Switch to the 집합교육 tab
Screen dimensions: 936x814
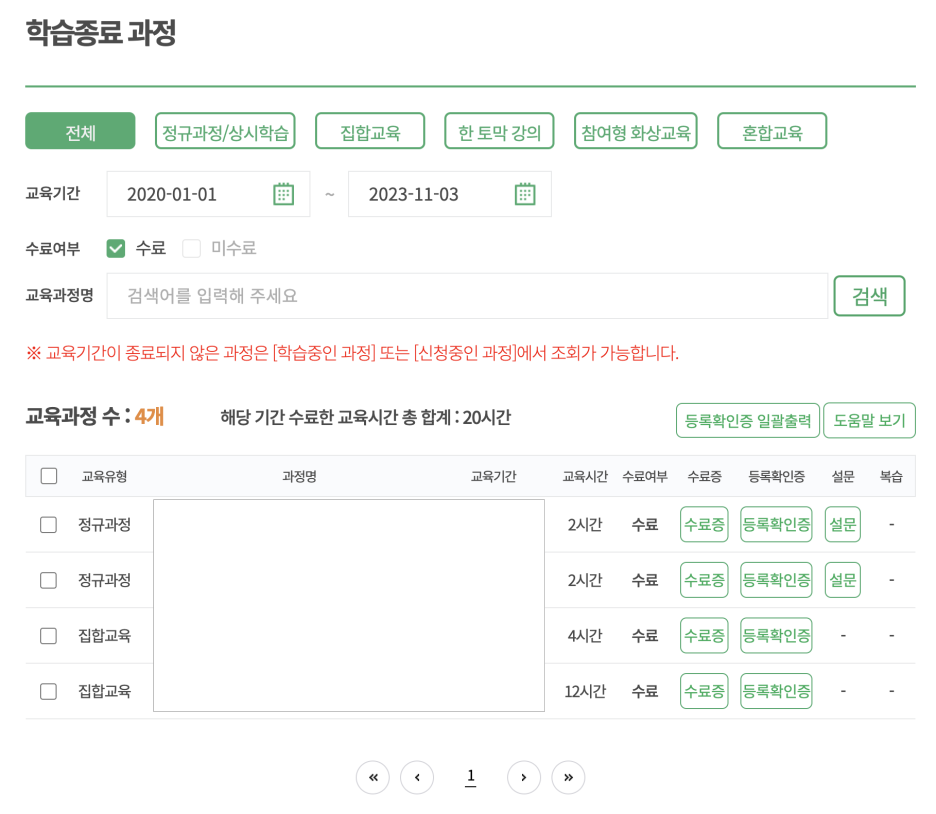click(370, 131)
